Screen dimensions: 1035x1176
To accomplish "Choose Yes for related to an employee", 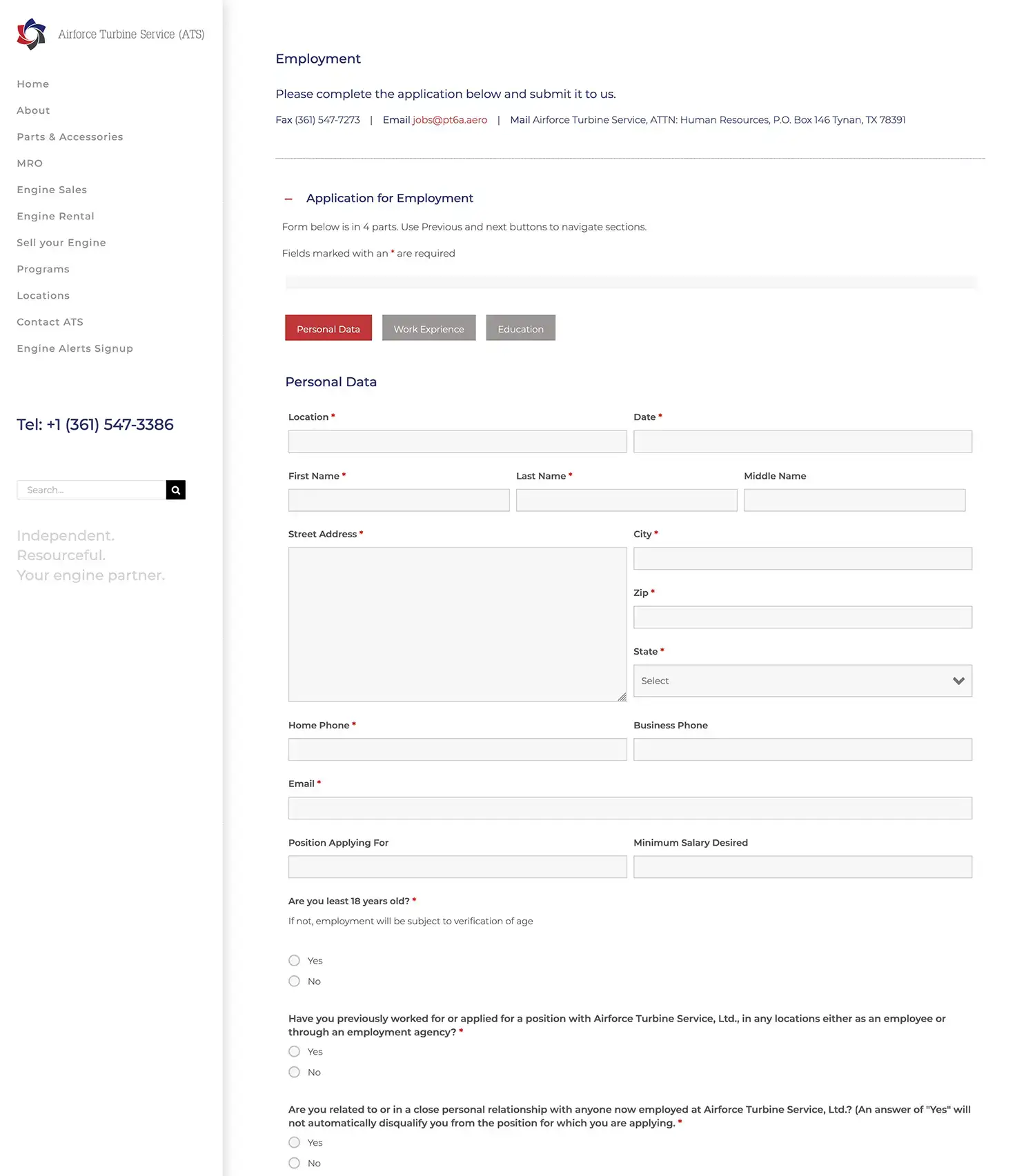I will coord(295,1142).
